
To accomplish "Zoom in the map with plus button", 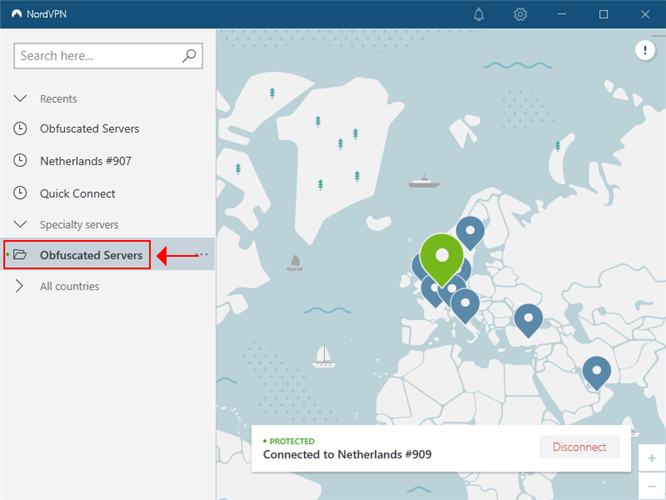I will click(652, 458).
